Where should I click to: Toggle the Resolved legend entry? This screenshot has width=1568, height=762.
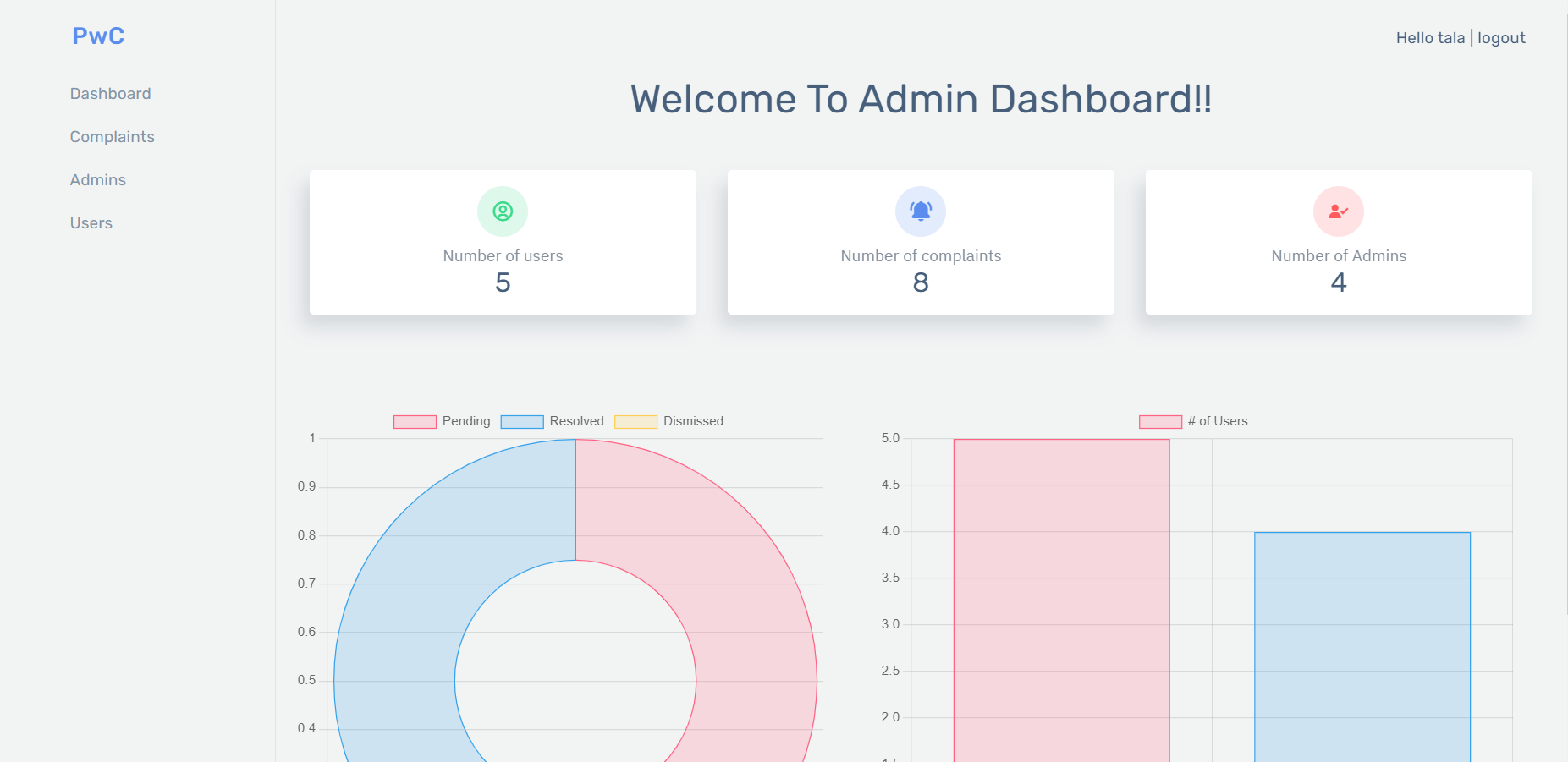[575, 420]
